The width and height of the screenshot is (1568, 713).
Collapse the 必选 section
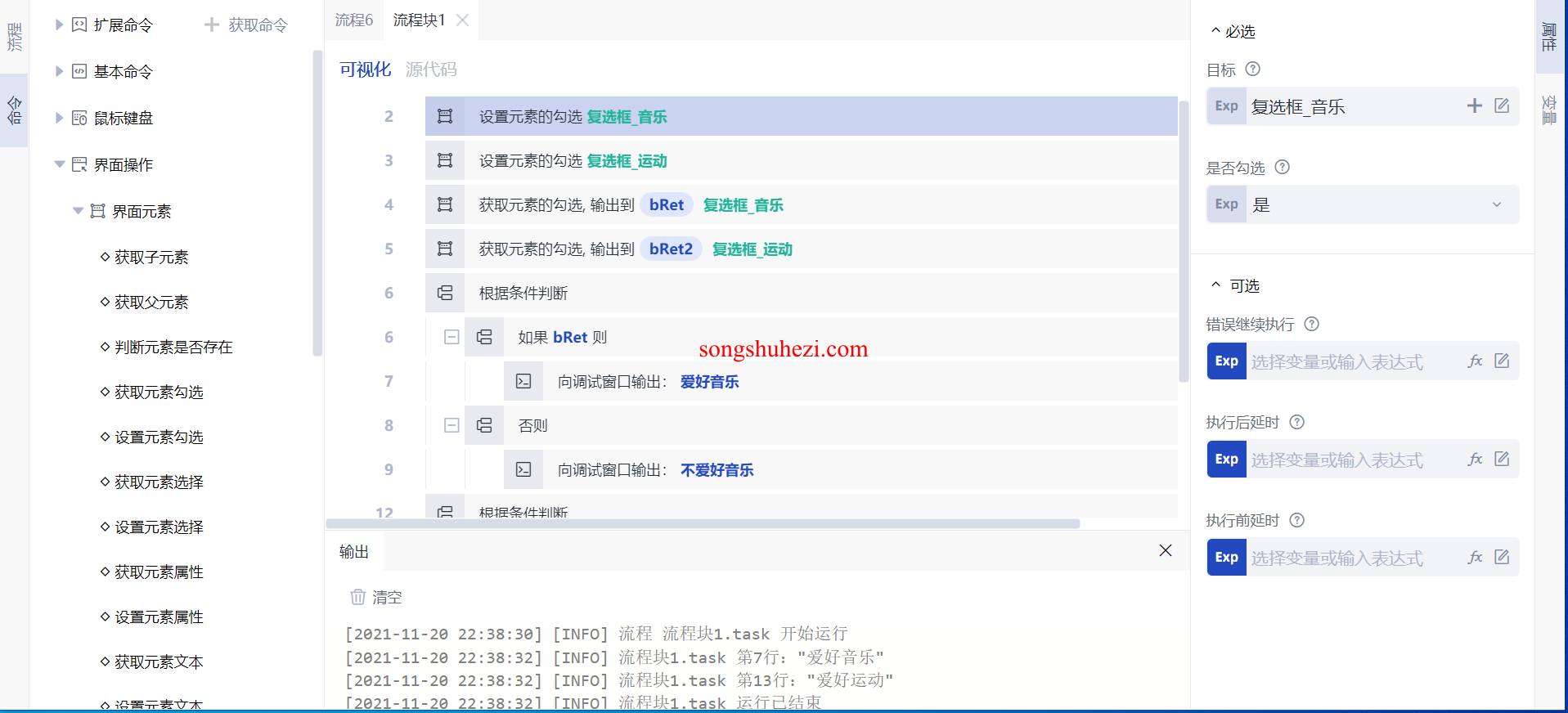coord(1215,31)
